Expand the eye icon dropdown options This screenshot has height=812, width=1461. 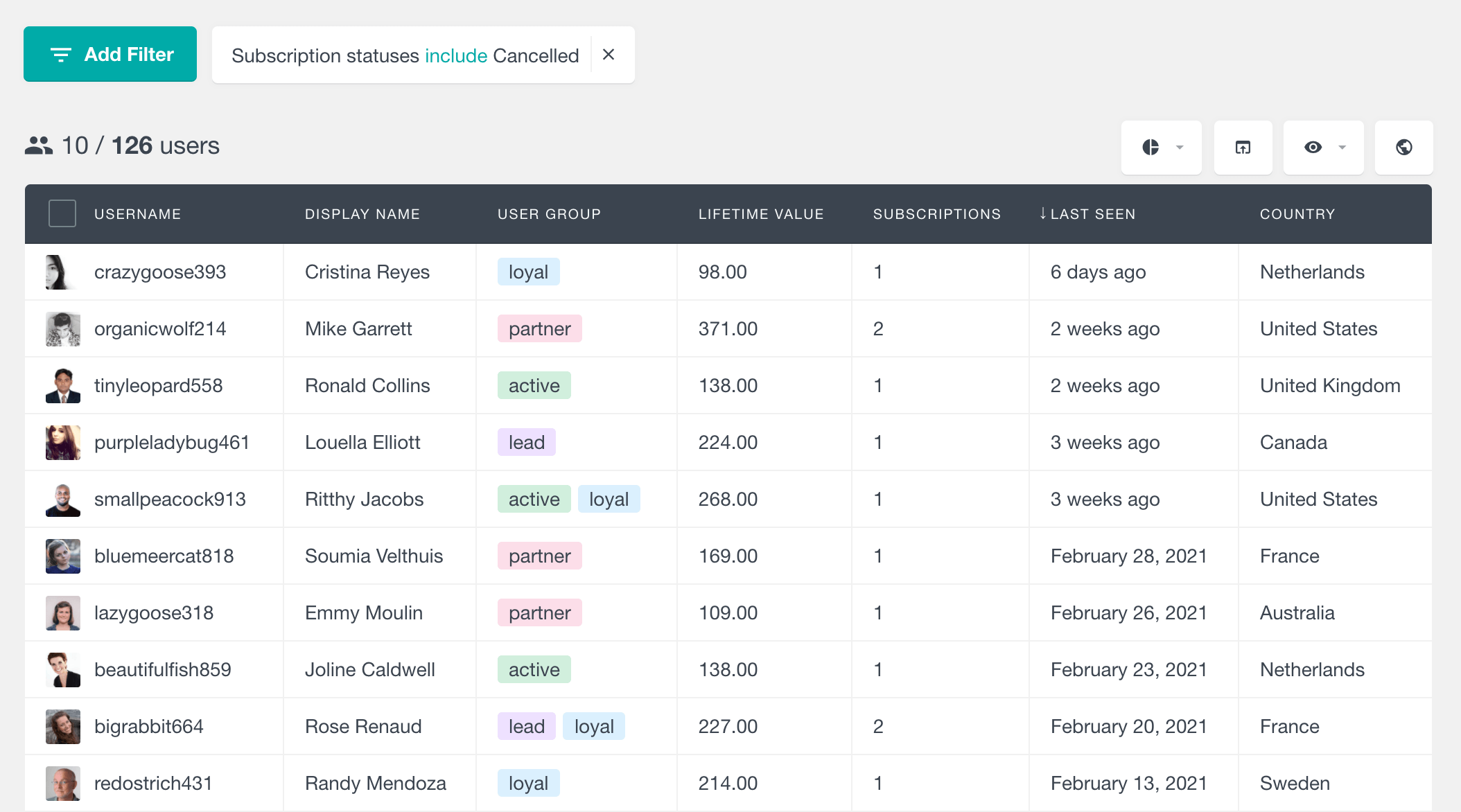point(1339,148)
